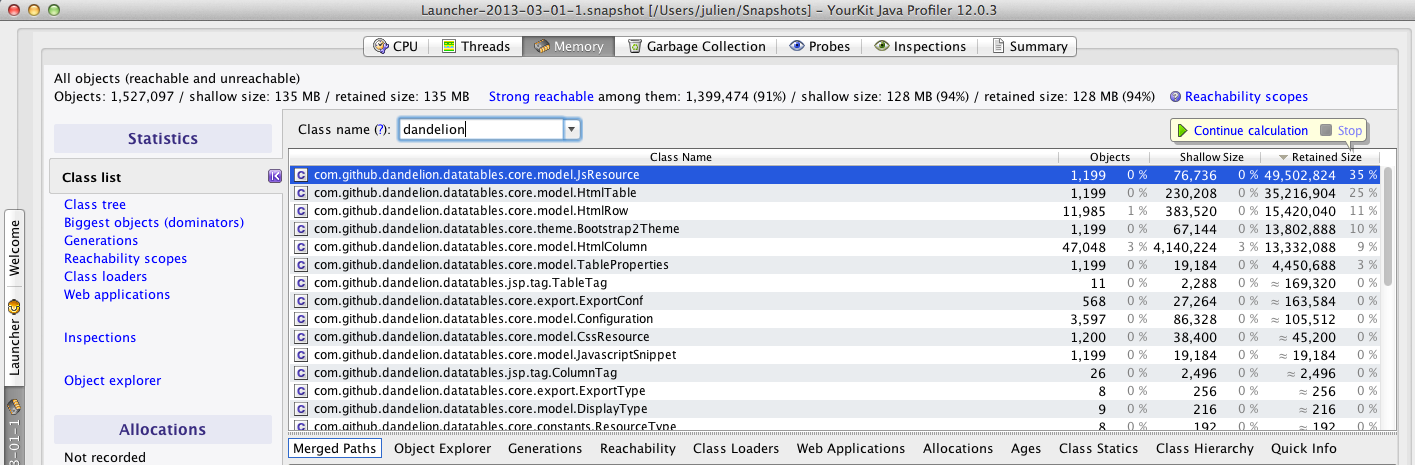Sort by the Class Name column header
The image size is (1415, 465).
(680, 157)
